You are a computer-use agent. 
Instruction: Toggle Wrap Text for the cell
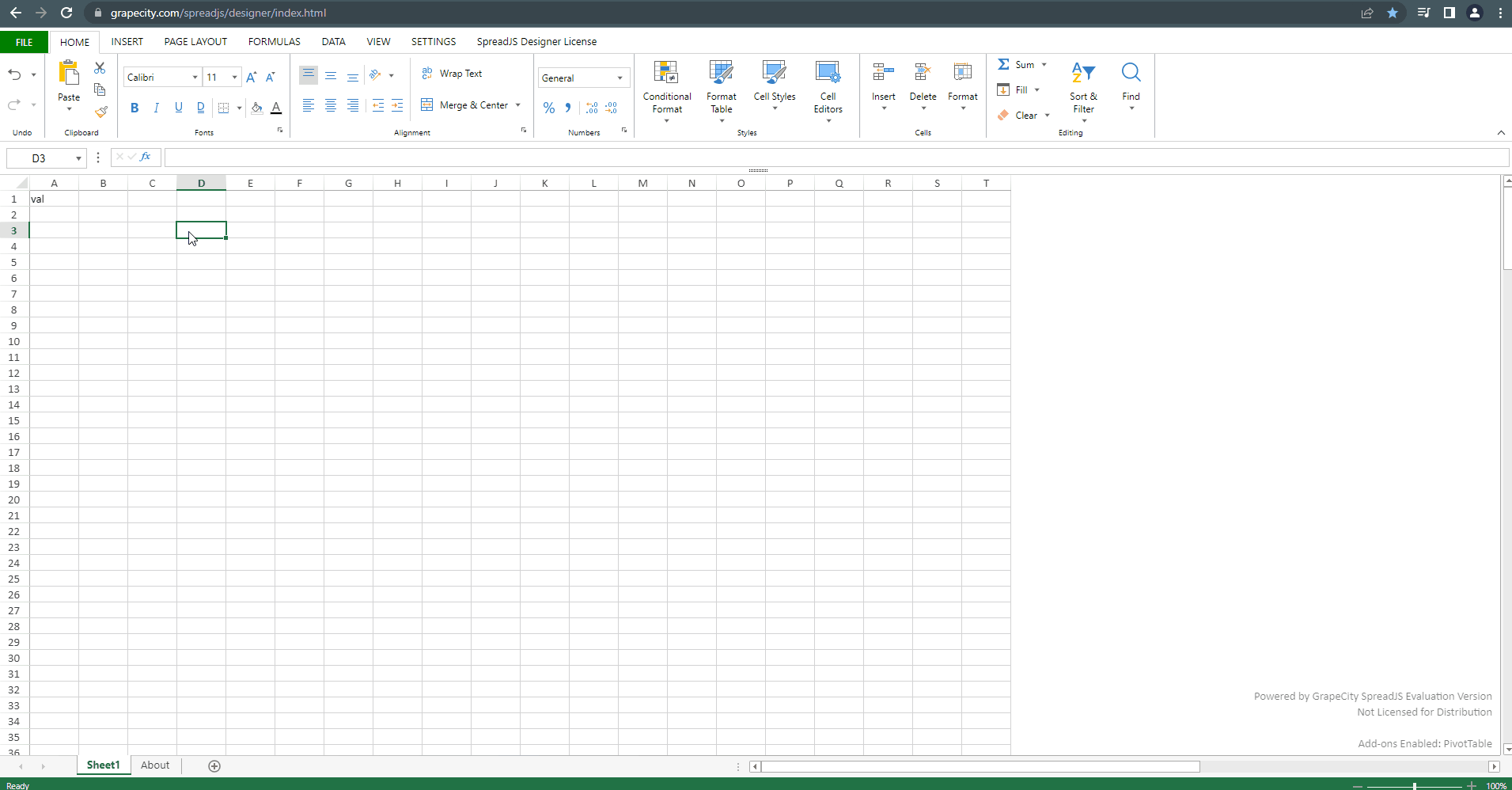[x=452, y=74]
